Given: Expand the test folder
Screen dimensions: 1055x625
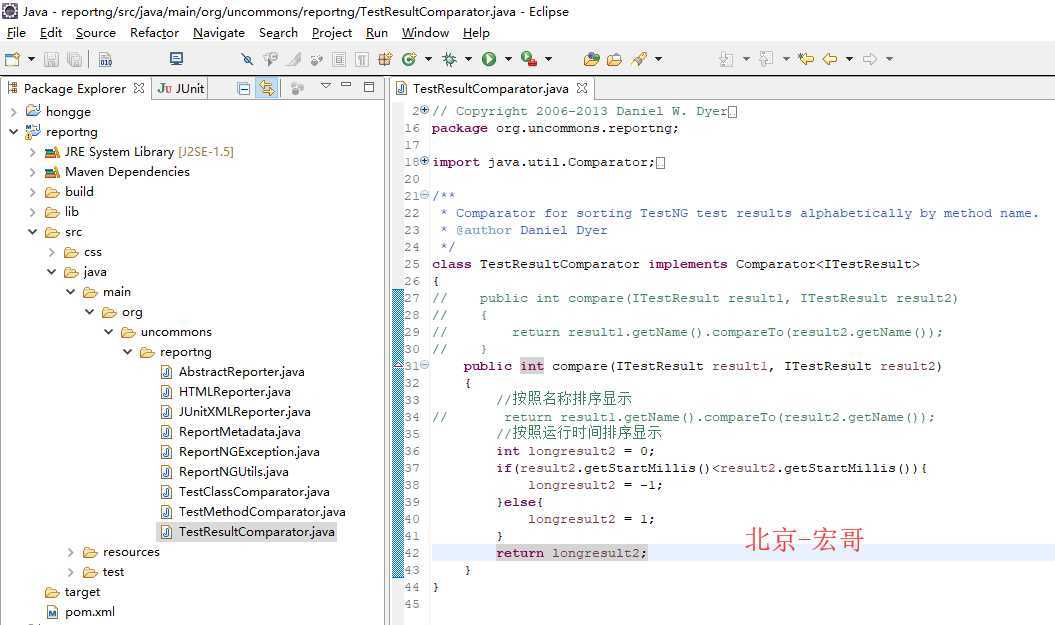Looking at the screenshot, I should coord(71,572).
